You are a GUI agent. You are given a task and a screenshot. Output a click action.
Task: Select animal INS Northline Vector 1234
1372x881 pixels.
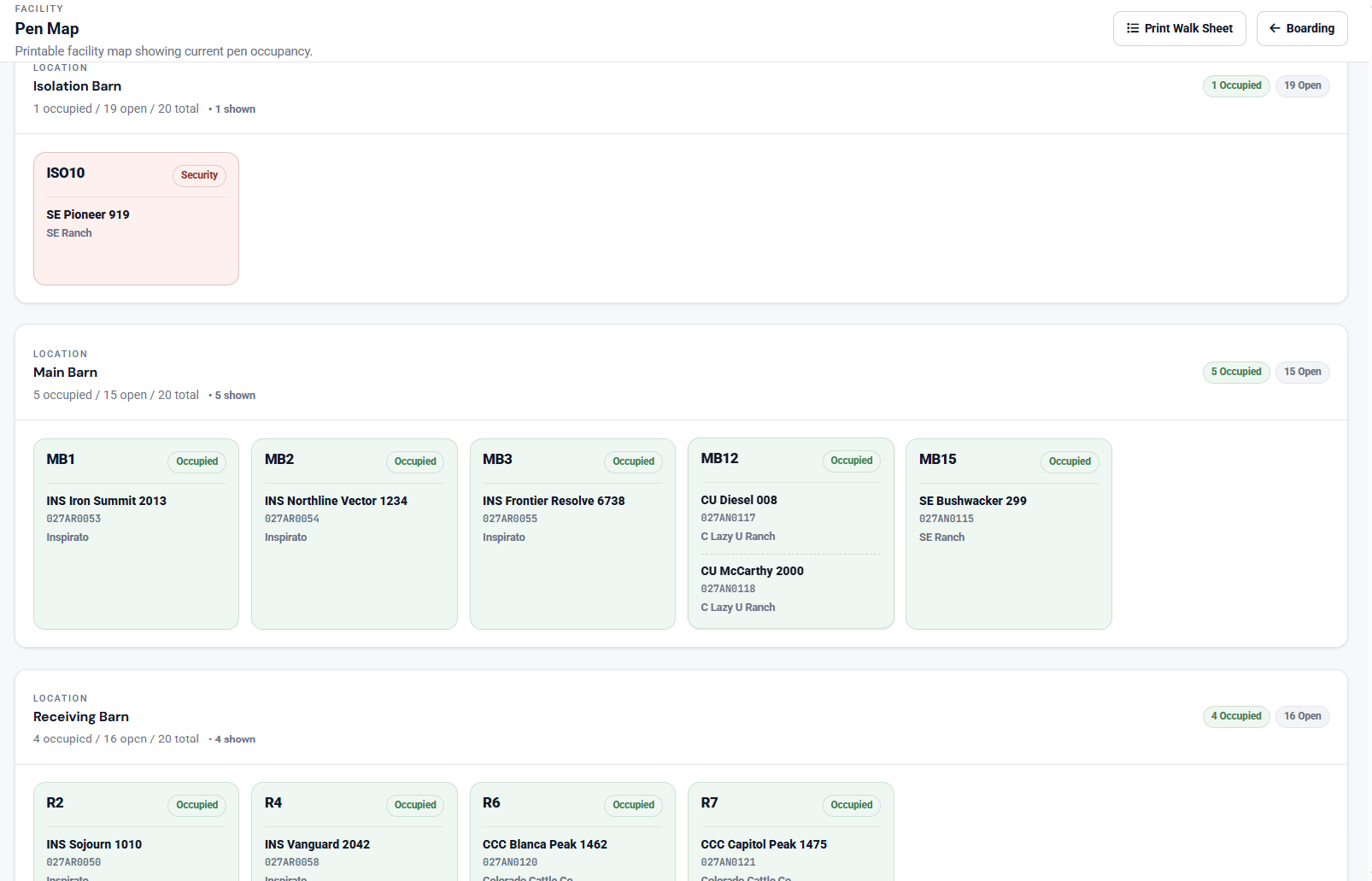pos(336,501)
